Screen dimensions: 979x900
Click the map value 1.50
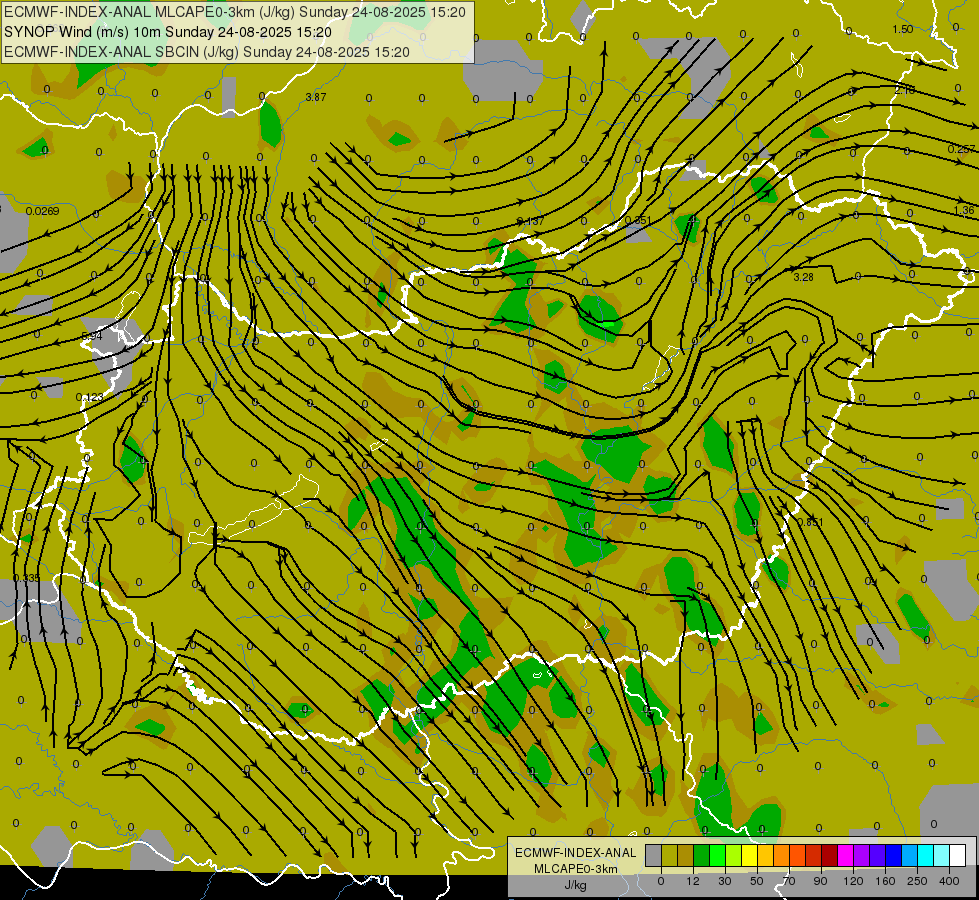(x=903, y=29)
